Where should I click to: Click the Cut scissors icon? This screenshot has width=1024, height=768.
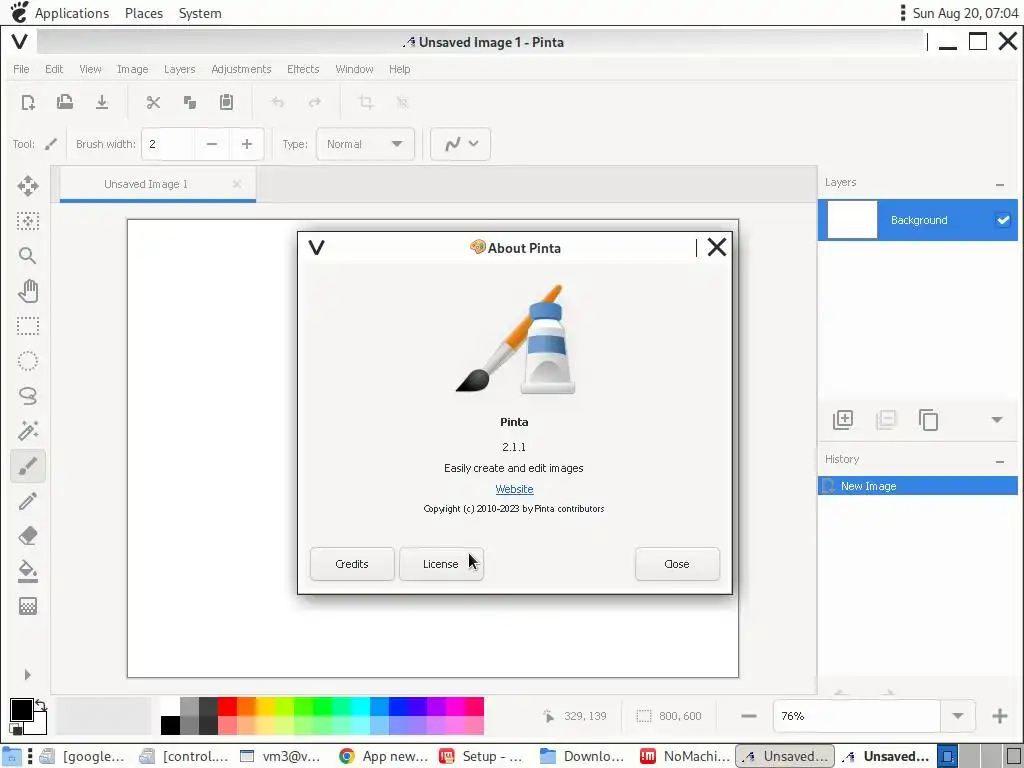click(x=153, y=103)
